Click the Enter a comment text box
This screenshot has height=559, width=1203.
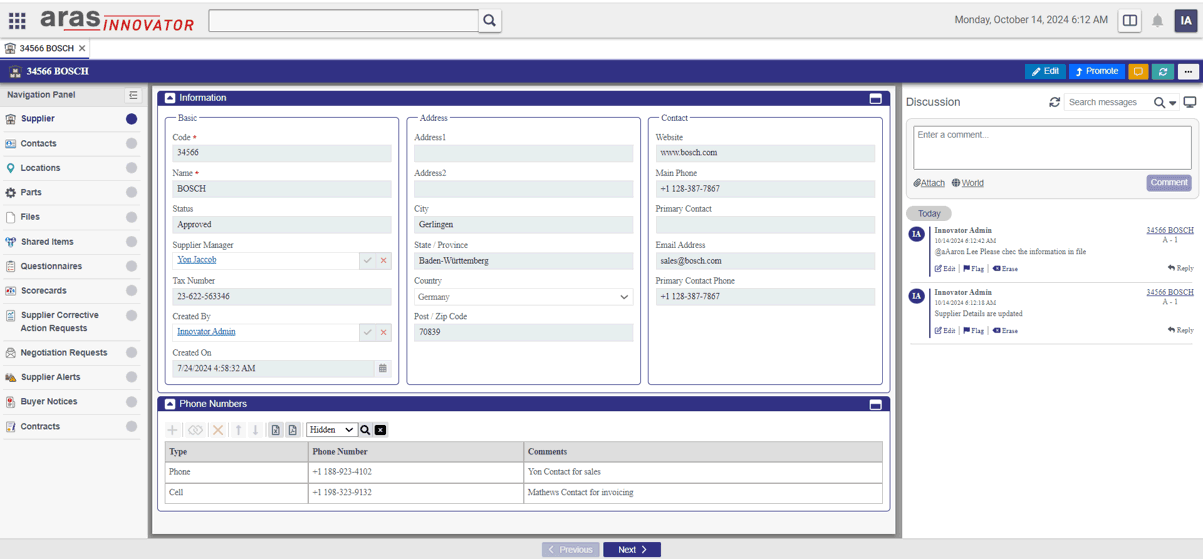1052,147
